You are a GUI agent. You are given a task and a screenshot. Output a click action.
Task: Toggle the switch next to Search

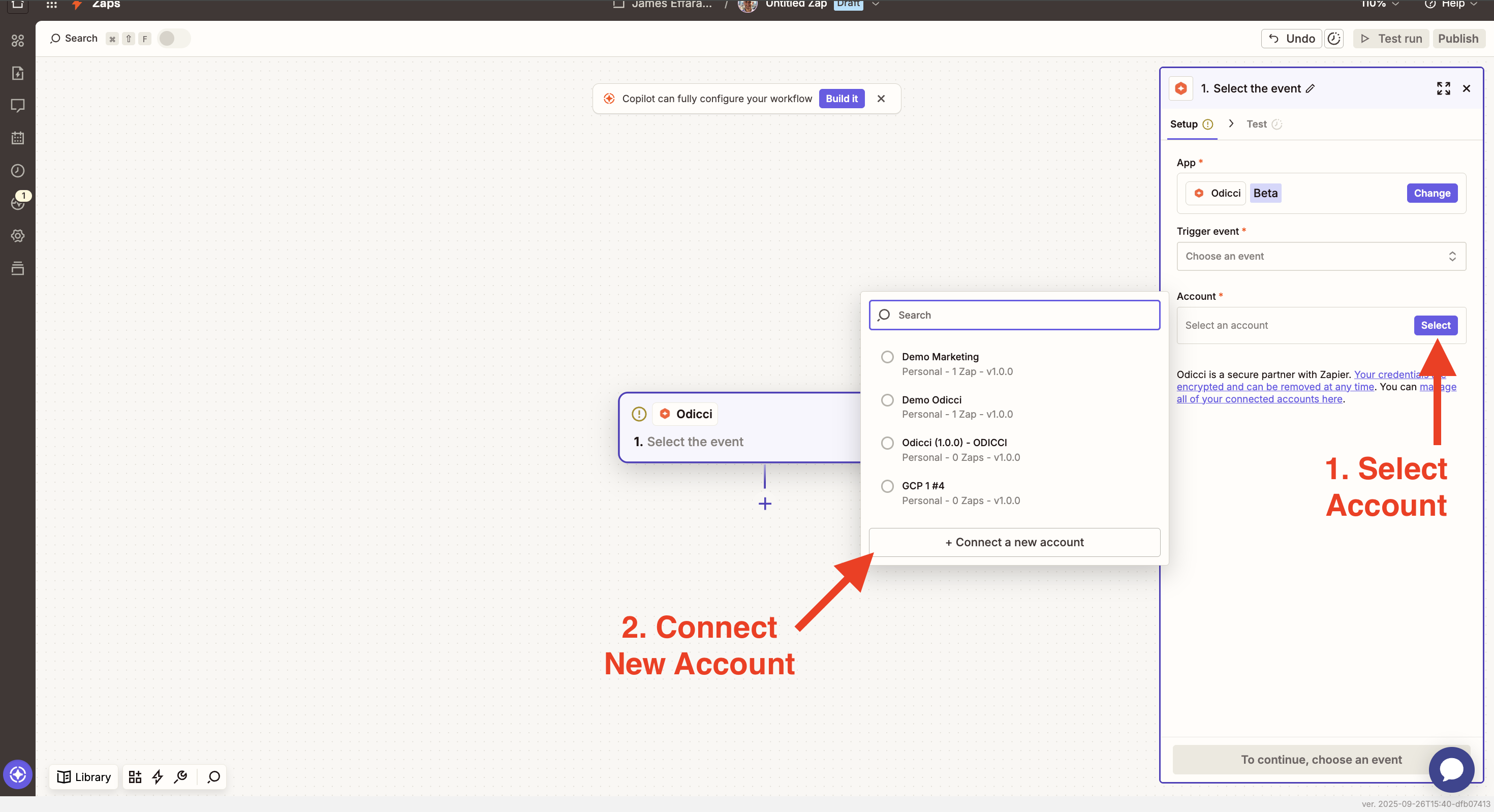click(x=173, y=38)
